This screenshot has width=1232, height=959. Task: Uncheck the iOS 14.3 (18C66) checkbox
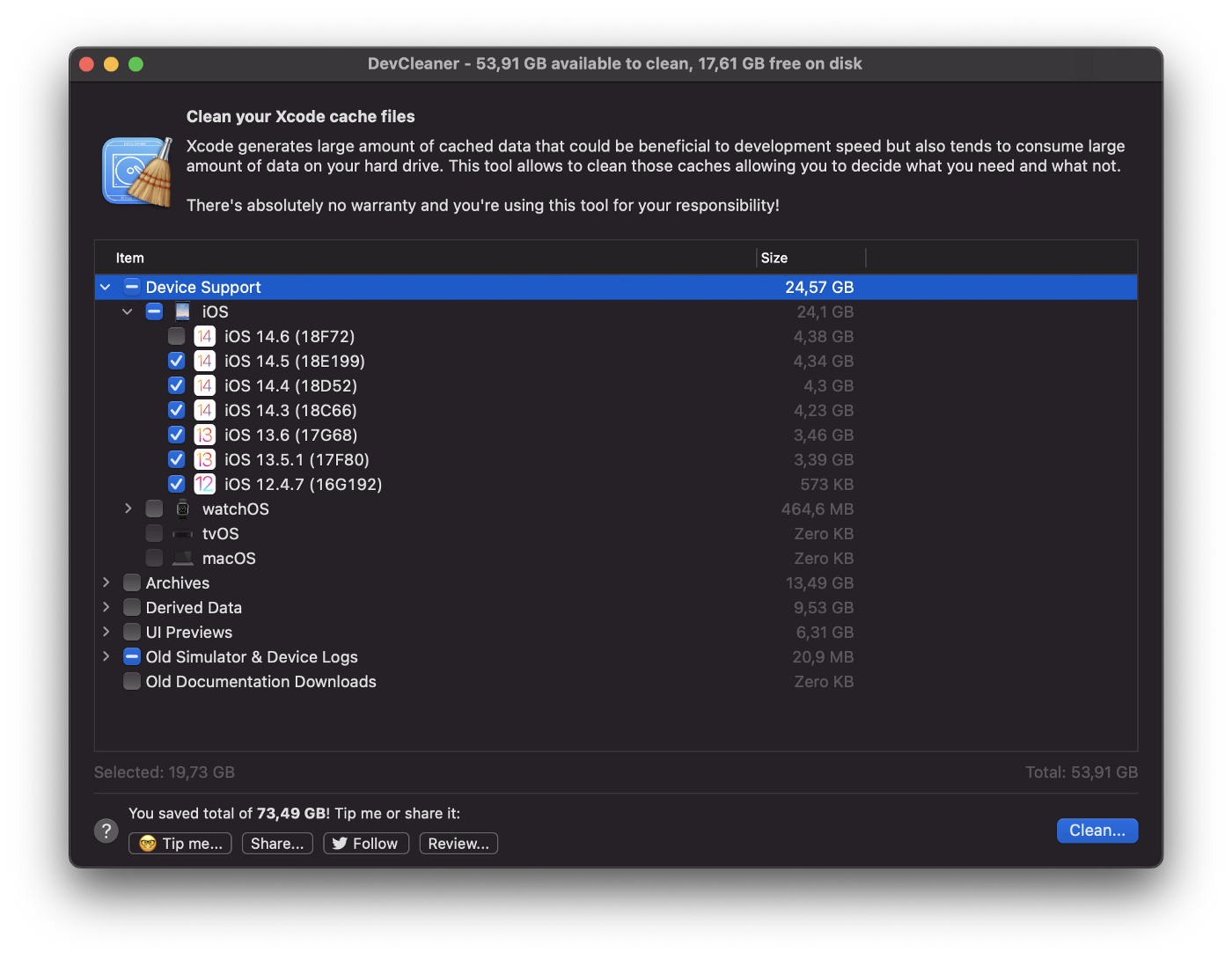click(176, 410)
